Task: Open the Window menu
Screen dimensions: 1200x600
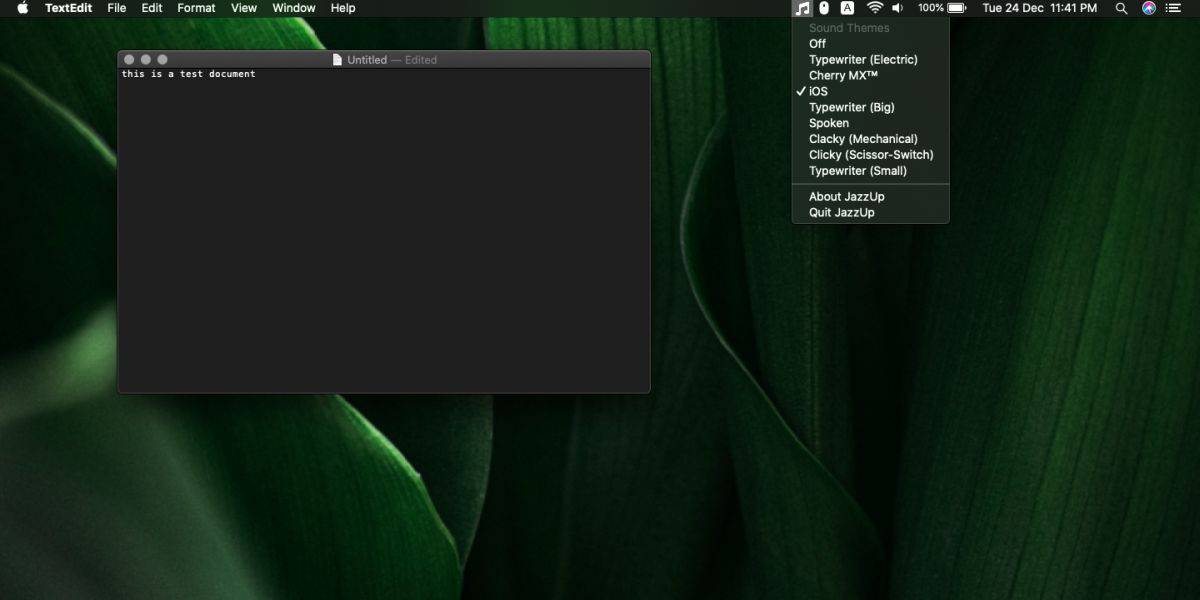Action: click(294, 8)
